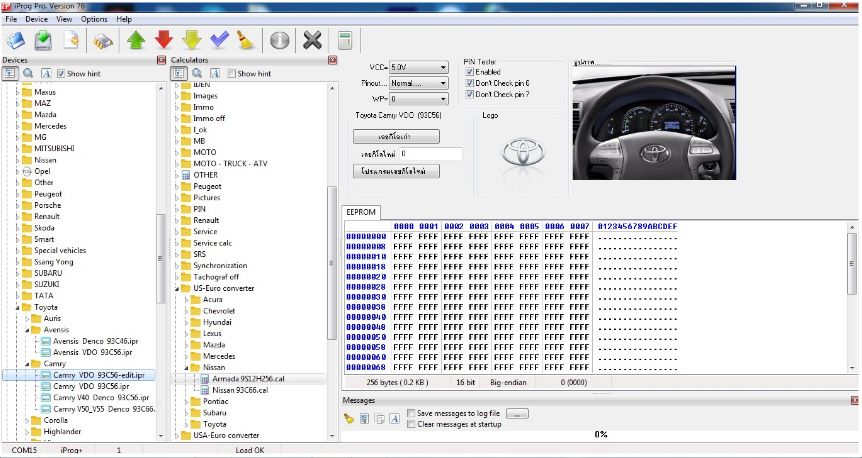862x458 pixels.
Task: Select the EEPROM tab
Action: [361, 212]
